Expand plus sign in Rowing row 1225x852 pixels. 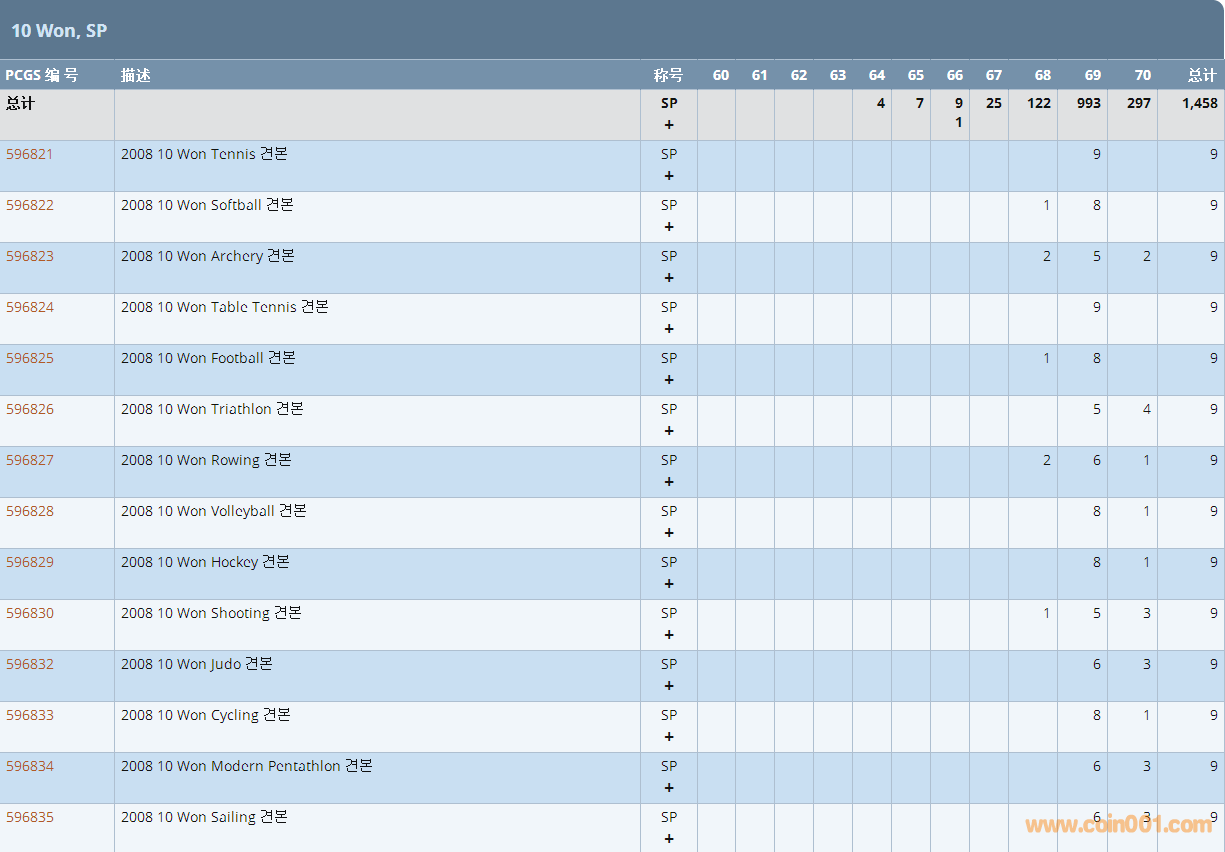(x=669, y=482)
